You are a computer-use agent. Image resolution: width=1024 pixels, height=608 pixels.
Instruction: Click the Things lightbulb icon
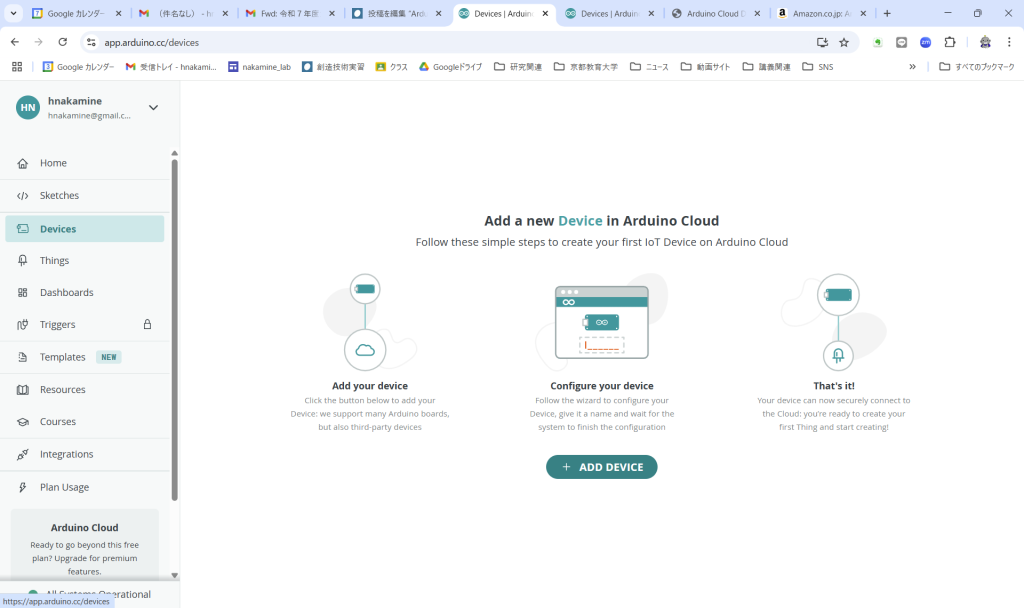22,260
